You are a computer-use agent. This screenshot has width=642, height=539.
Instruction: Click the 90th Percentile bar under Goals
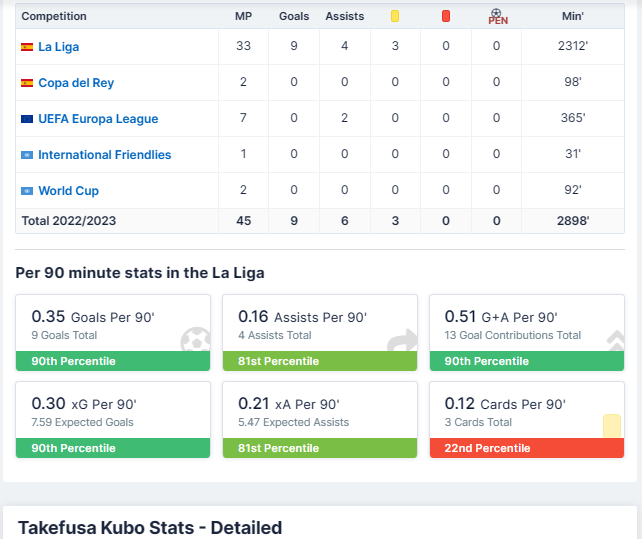(113, 361)
